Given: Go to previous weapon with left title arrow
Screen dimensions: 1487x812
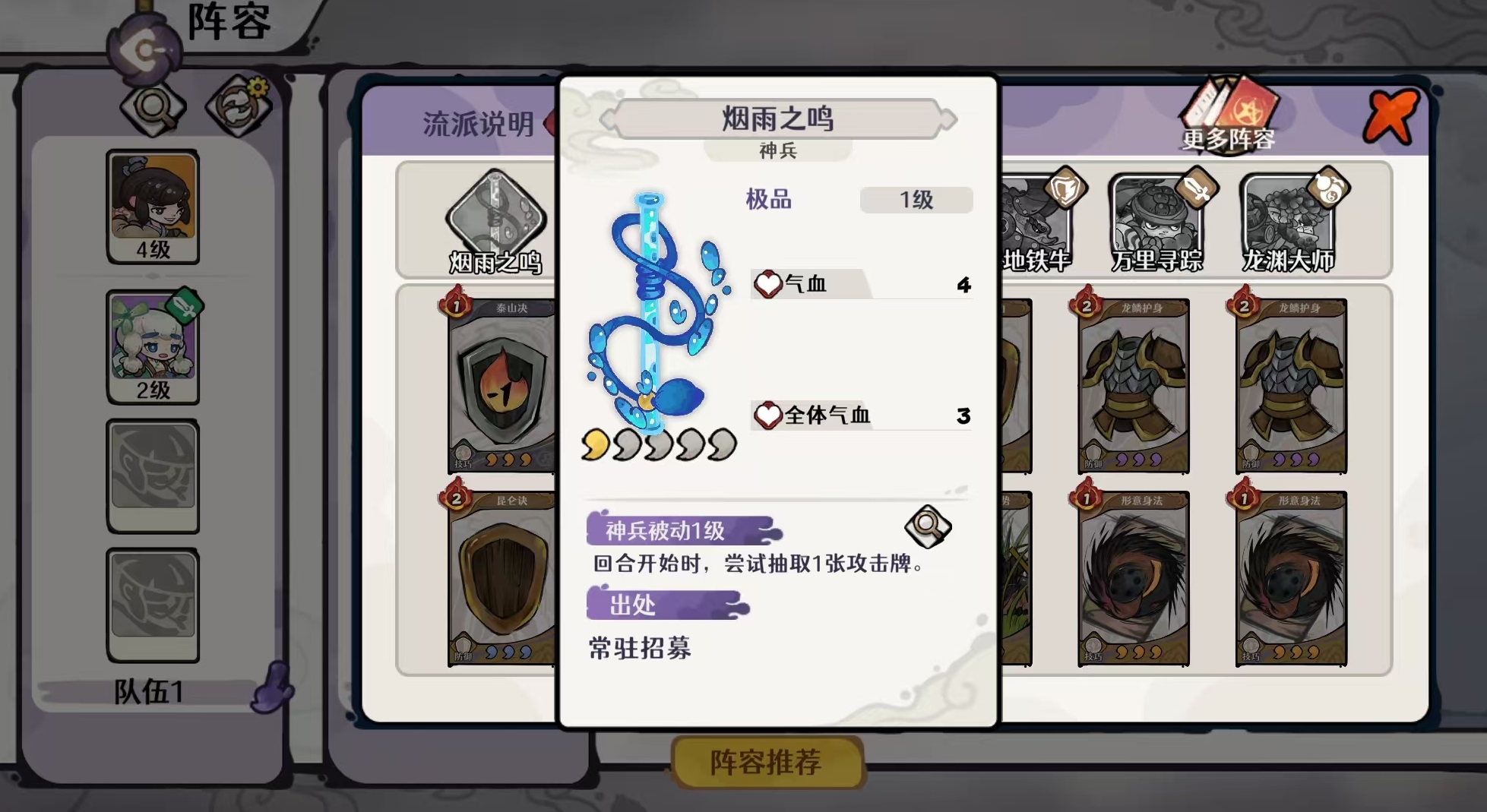Looking at the screenshot, I should pos(607,119).
